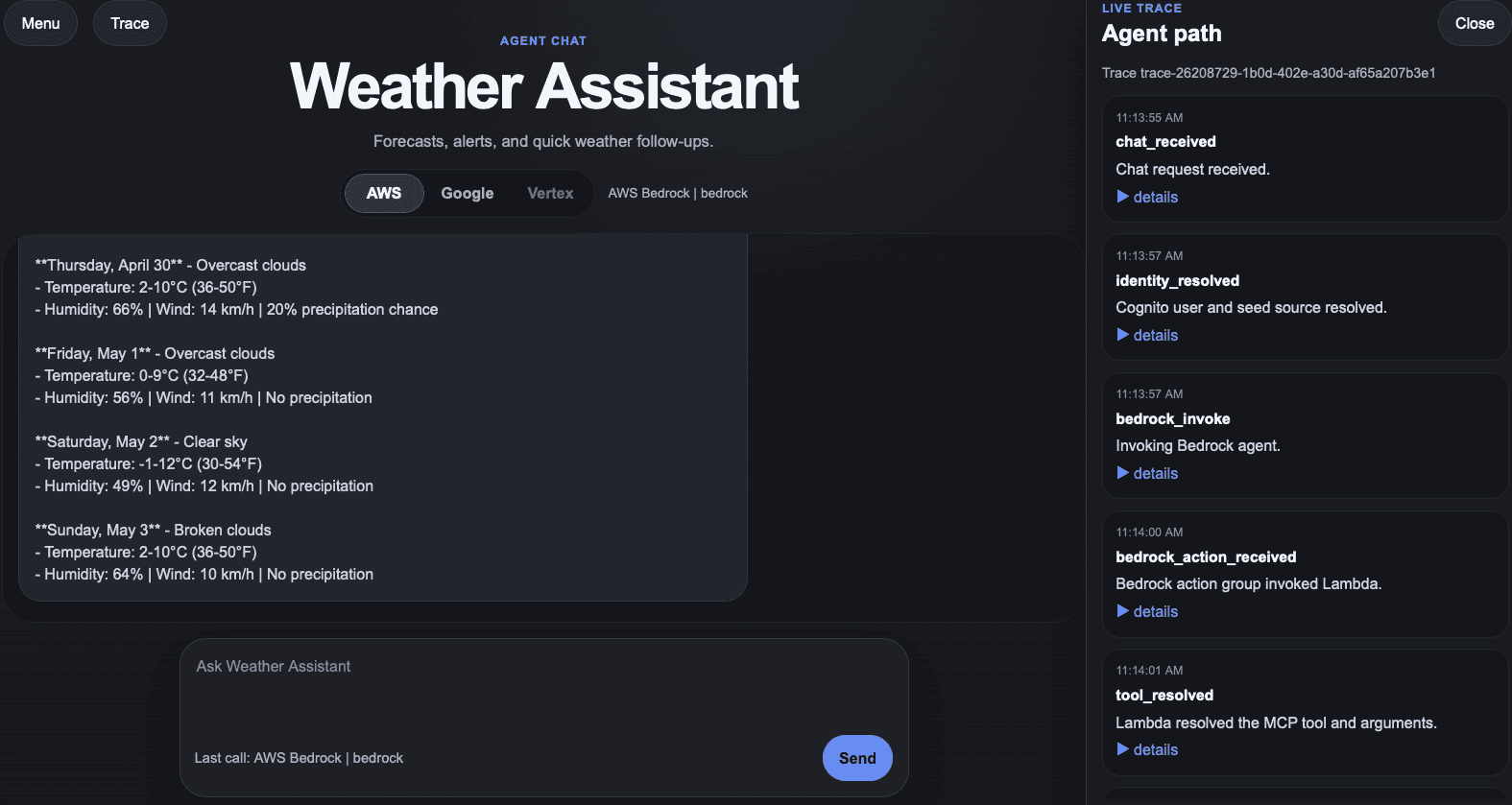Switch to the Vertex provider tab

coord(550,193)
